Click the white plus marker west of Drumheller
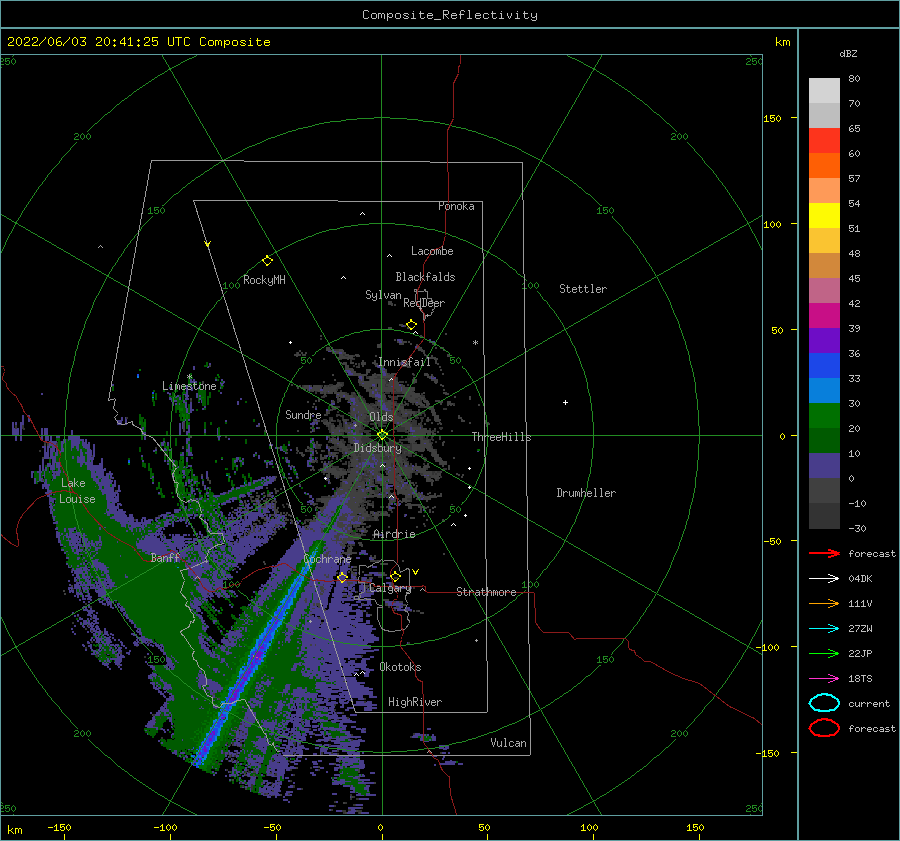Screen dimensions: 900x841 click(565, 402)
